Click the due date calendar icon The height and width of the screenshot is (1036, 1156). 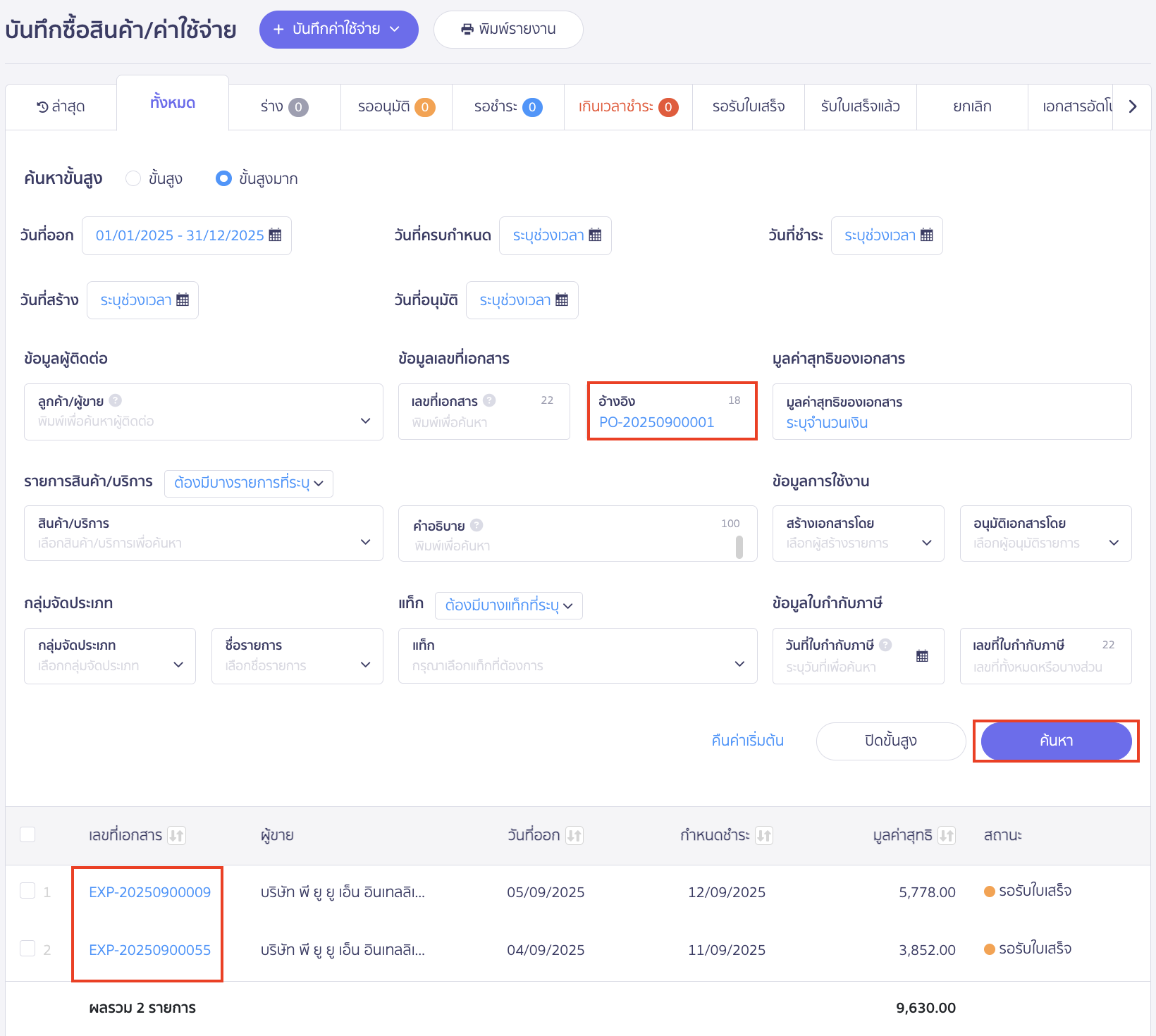(x=595, y=235)
